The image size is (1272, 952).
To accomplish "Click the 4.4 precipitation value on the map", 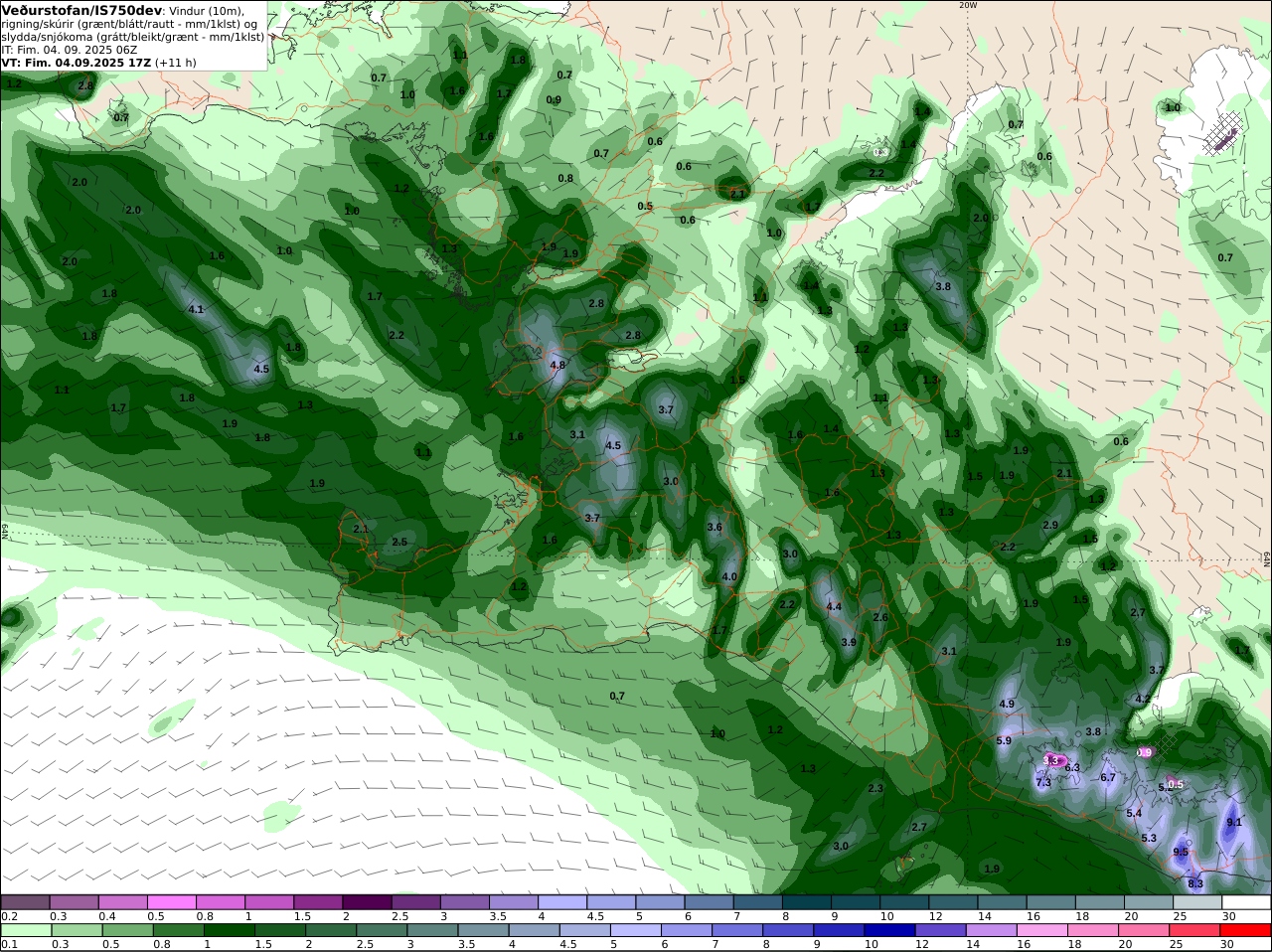I will pyautogui.click(x=834, y=606).
